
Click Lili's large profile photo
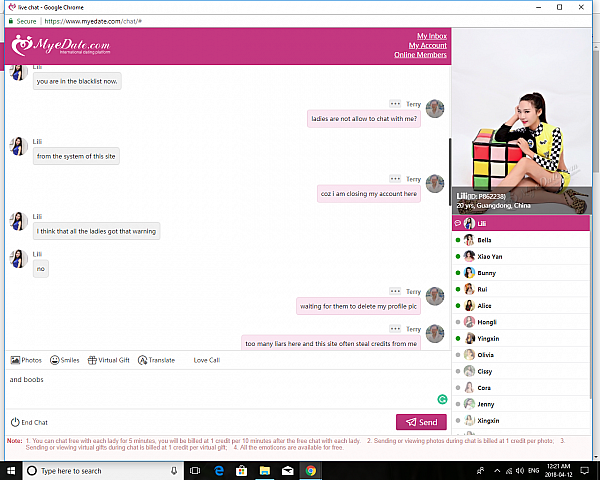click(520, 140)
